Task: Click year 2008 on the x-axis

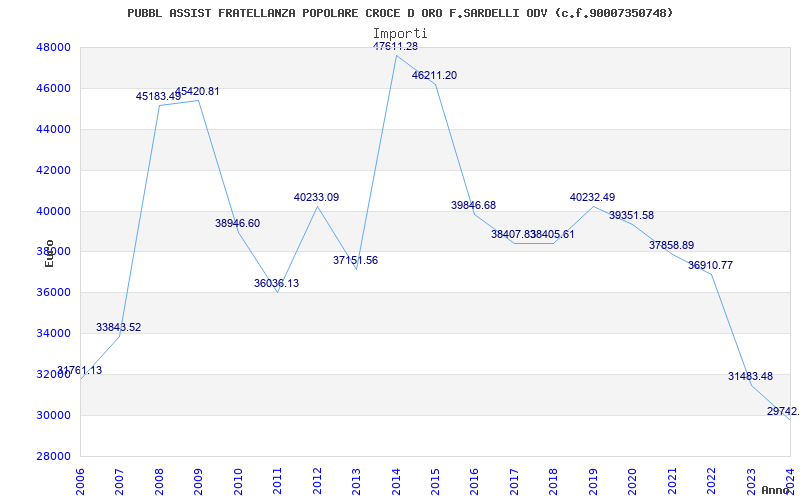Action: click(x=159, y=482)
